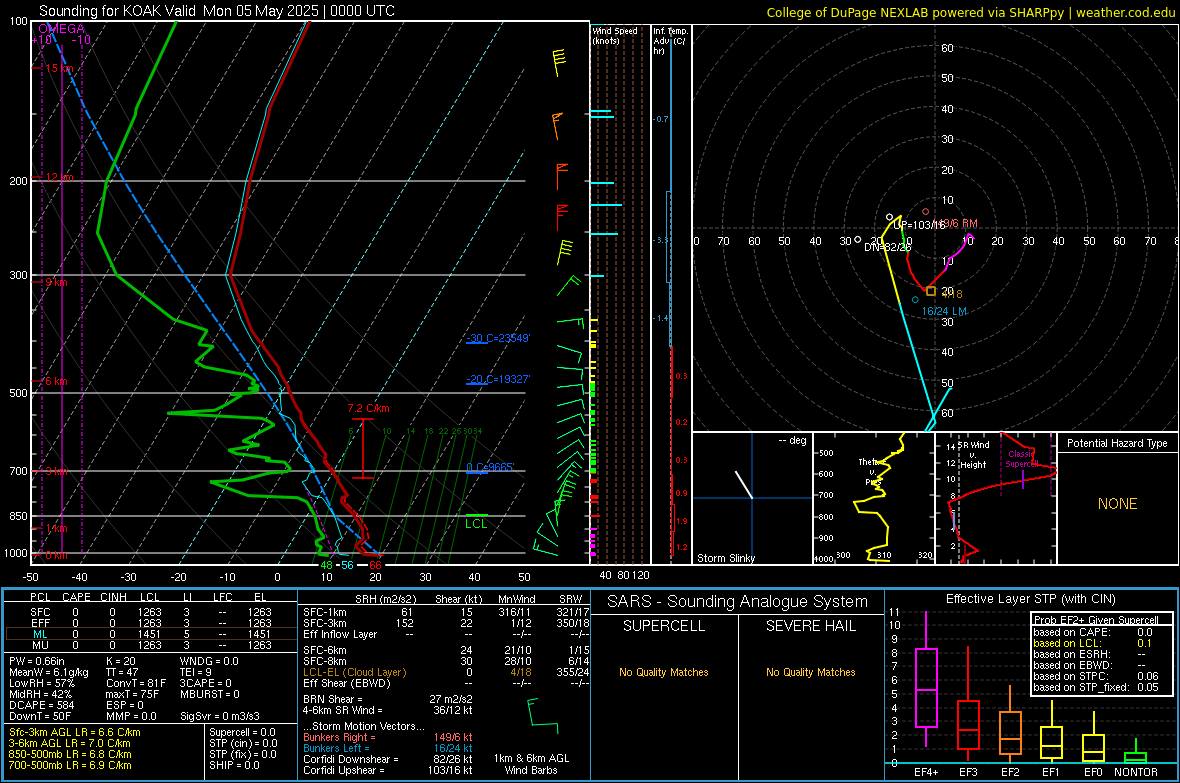The height and width of the screenshot is (783, 1180).
Task: Select the '15 km' height marker
Action: tap(59, 68)
